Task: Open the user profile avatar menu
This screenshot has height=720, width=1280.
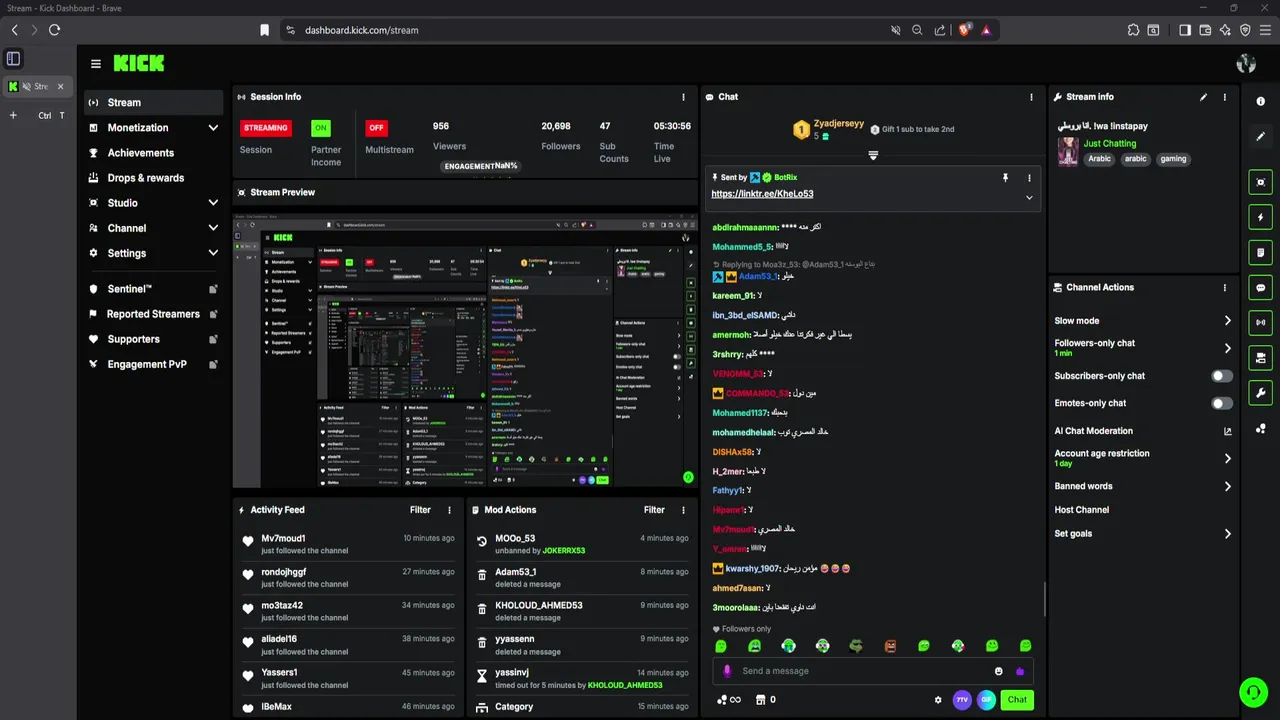Action: coord(1246,64)
